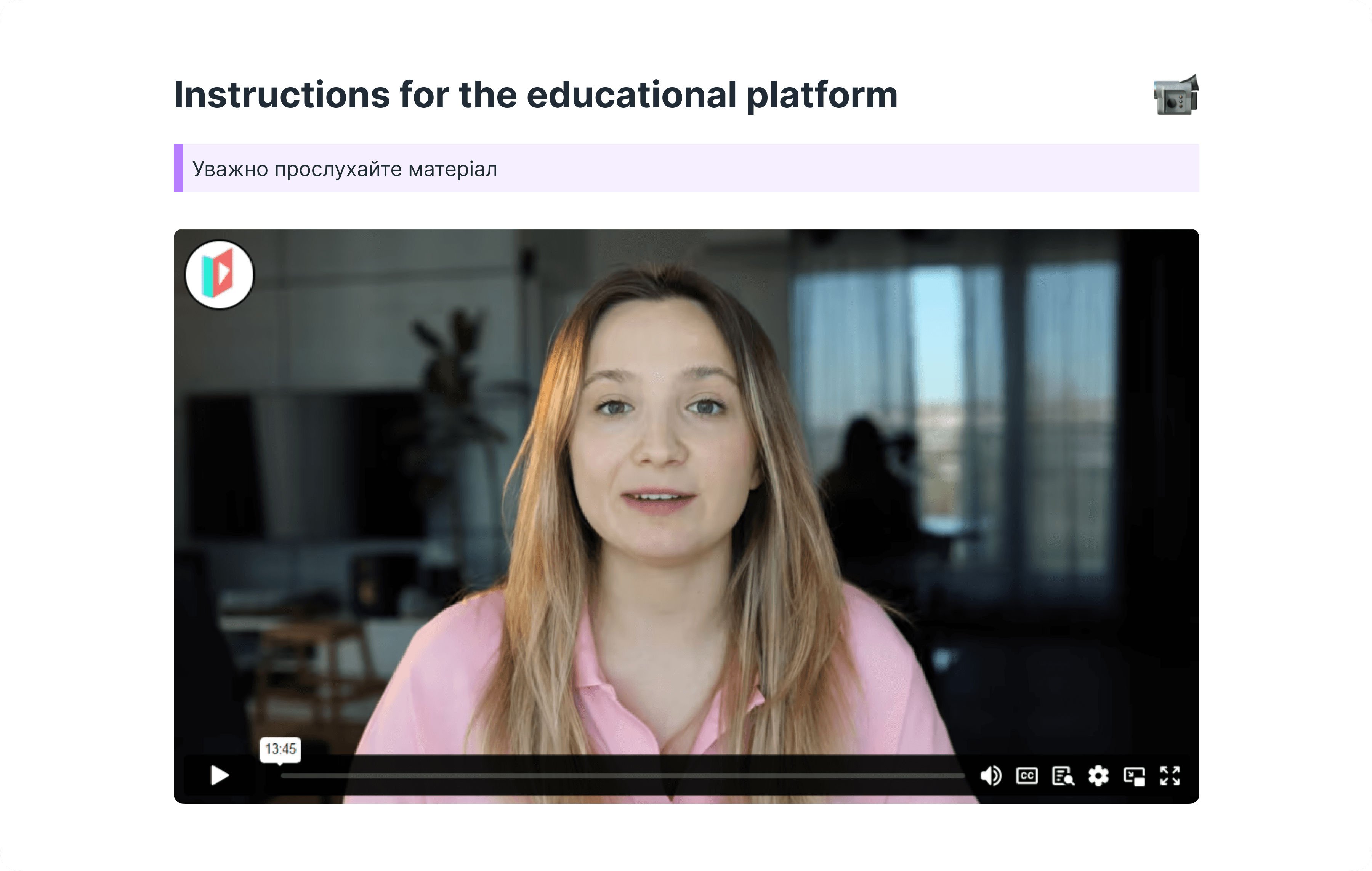Click the 13:45 timestamp tooltip
The height and width of the screenshot is (871, 1372).
tap(280, 749)
